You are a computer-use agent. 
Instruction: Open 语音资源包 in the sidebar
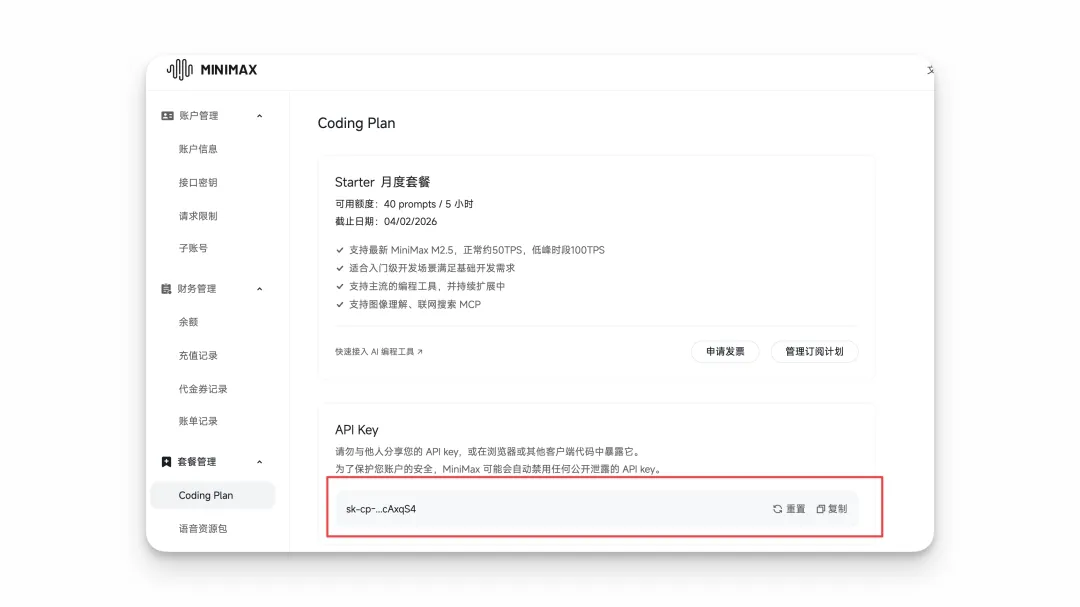[x=203, y=528]
